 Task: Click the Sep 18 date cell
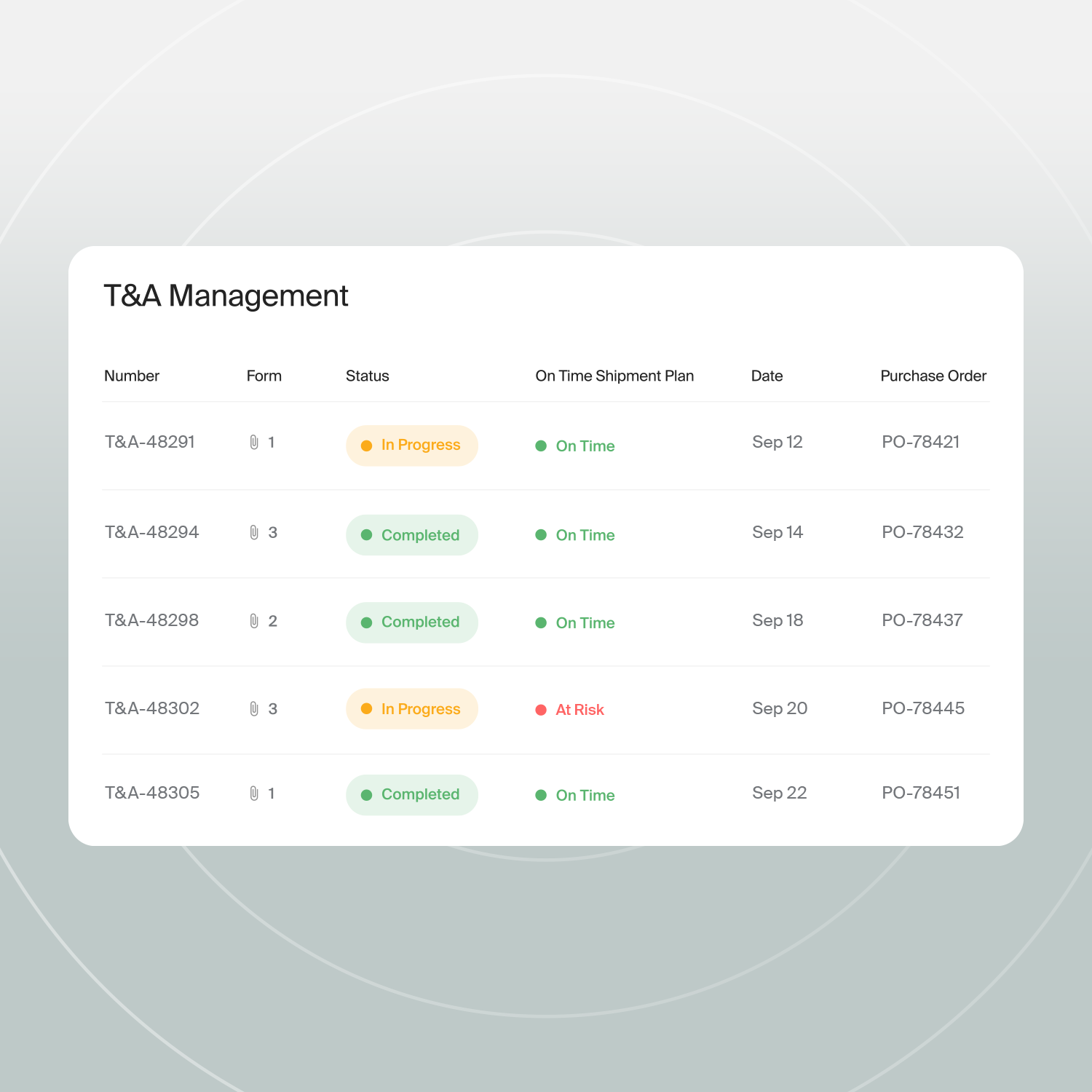point(778,620)
